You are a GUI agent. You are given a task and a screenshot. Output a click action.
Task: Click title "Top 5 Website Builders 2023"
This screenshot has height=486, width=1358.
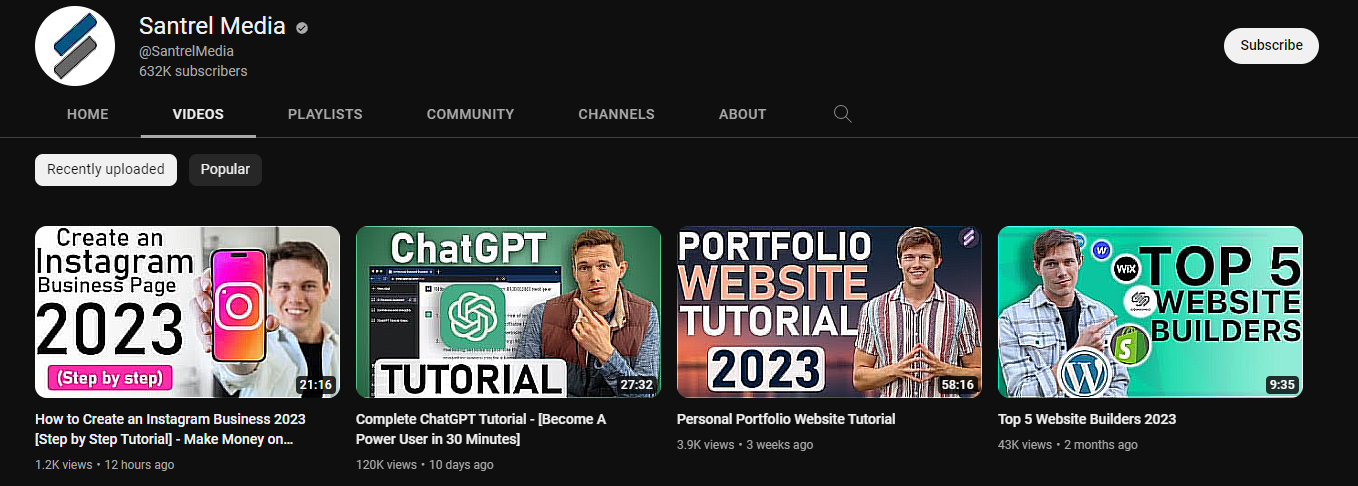pos(1087,419)
